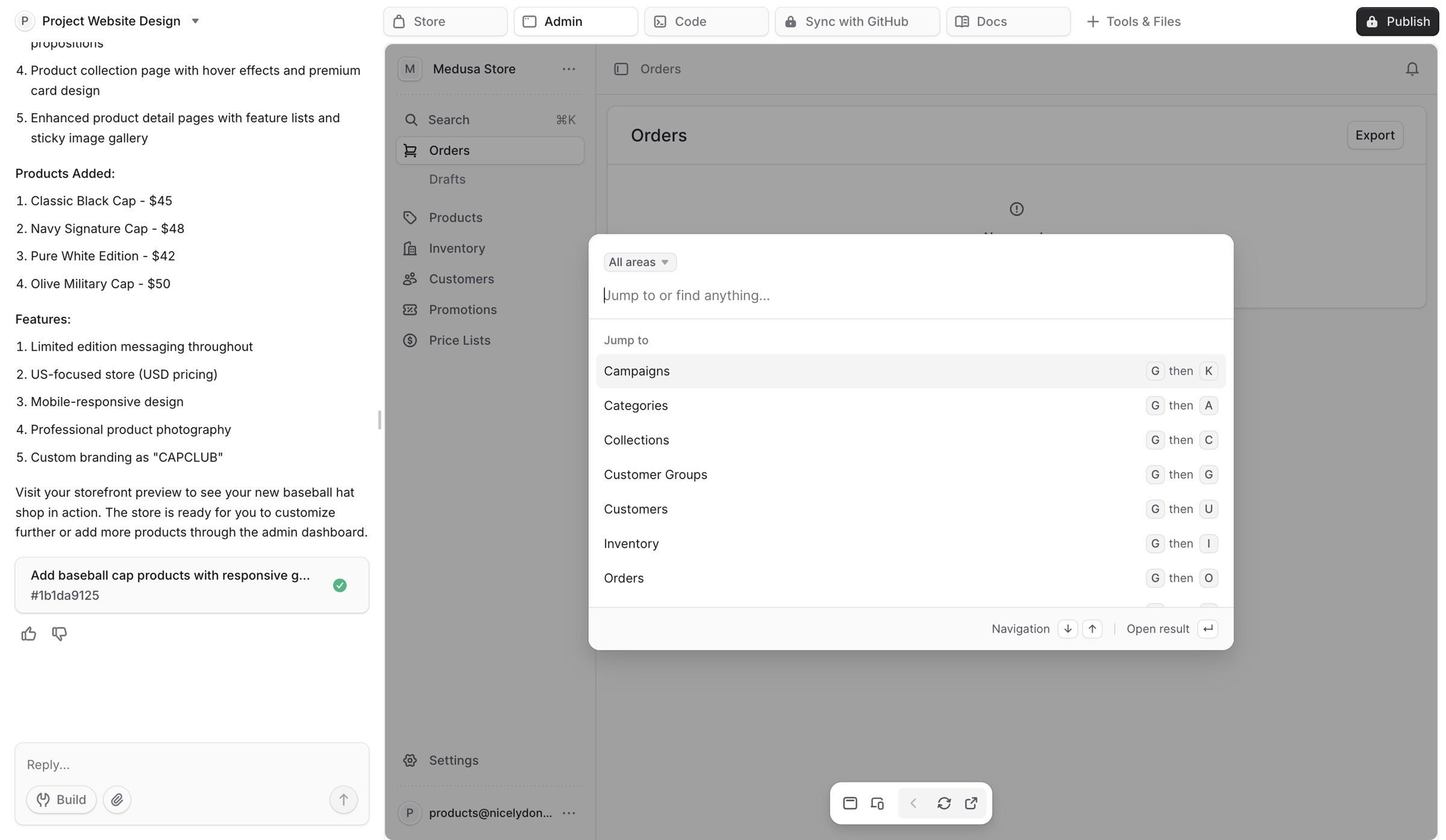Open the Docs tab
This screenshot has height=840, width=1446.
(x=1008, y=21)
